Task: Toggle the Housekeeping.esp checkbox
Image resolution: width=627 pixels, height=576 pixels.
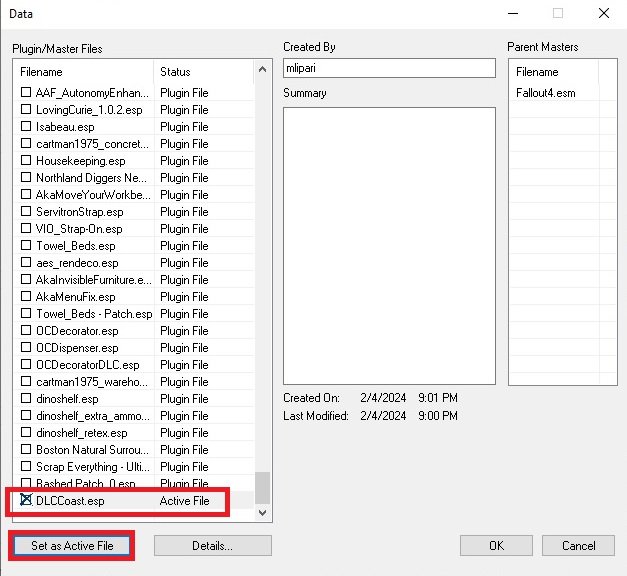Action: pos(27,161)
